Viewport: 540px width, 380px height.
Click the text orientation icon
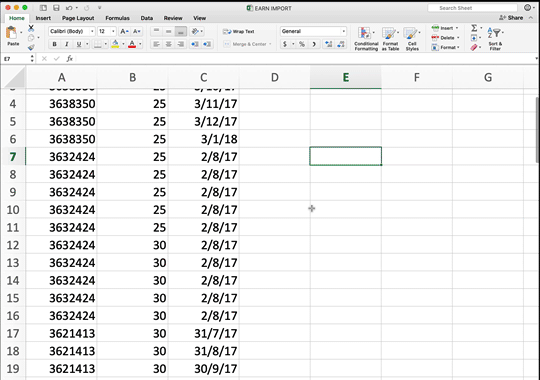point(195,31)
